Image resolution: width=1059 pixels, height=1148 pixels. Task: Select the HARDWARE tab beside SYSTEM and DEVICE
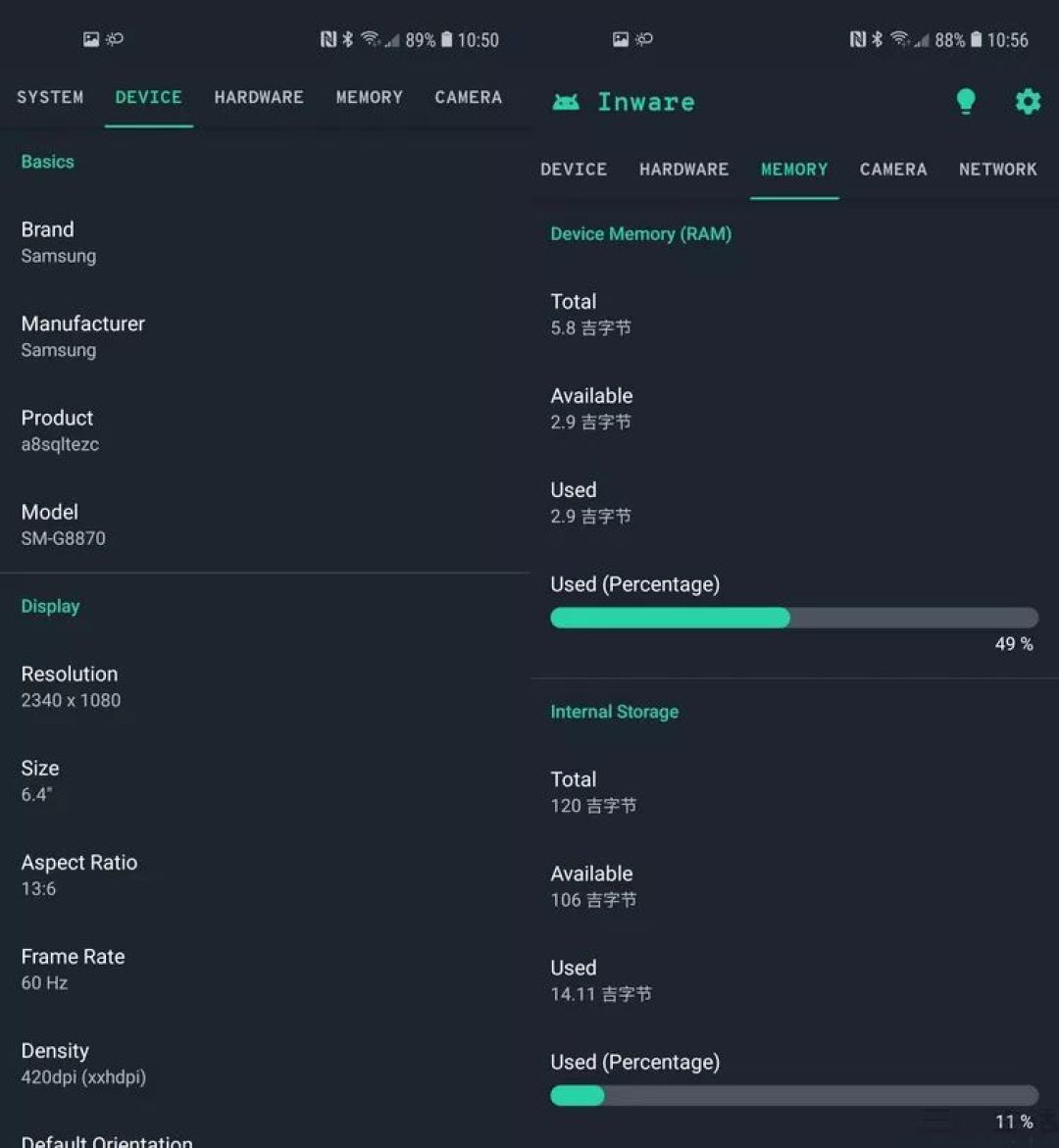[259, 97]
